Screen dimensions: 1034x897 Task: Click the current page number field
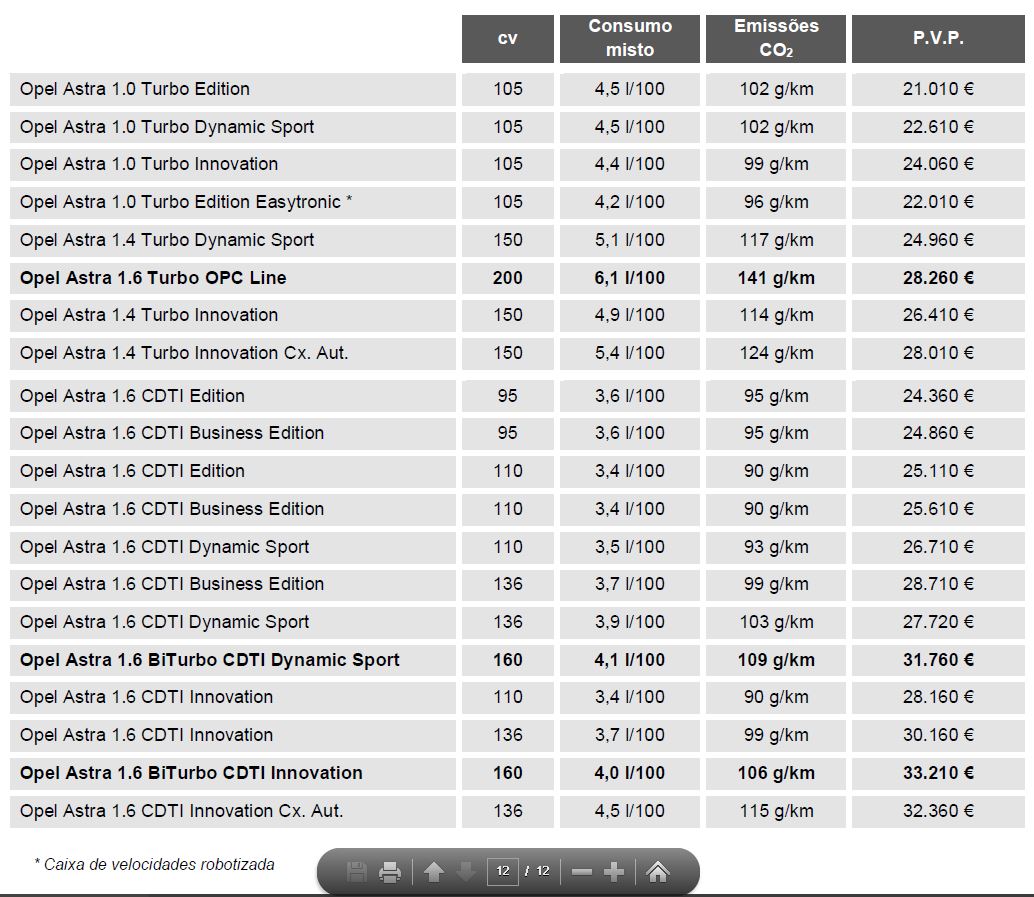[502, 871]
